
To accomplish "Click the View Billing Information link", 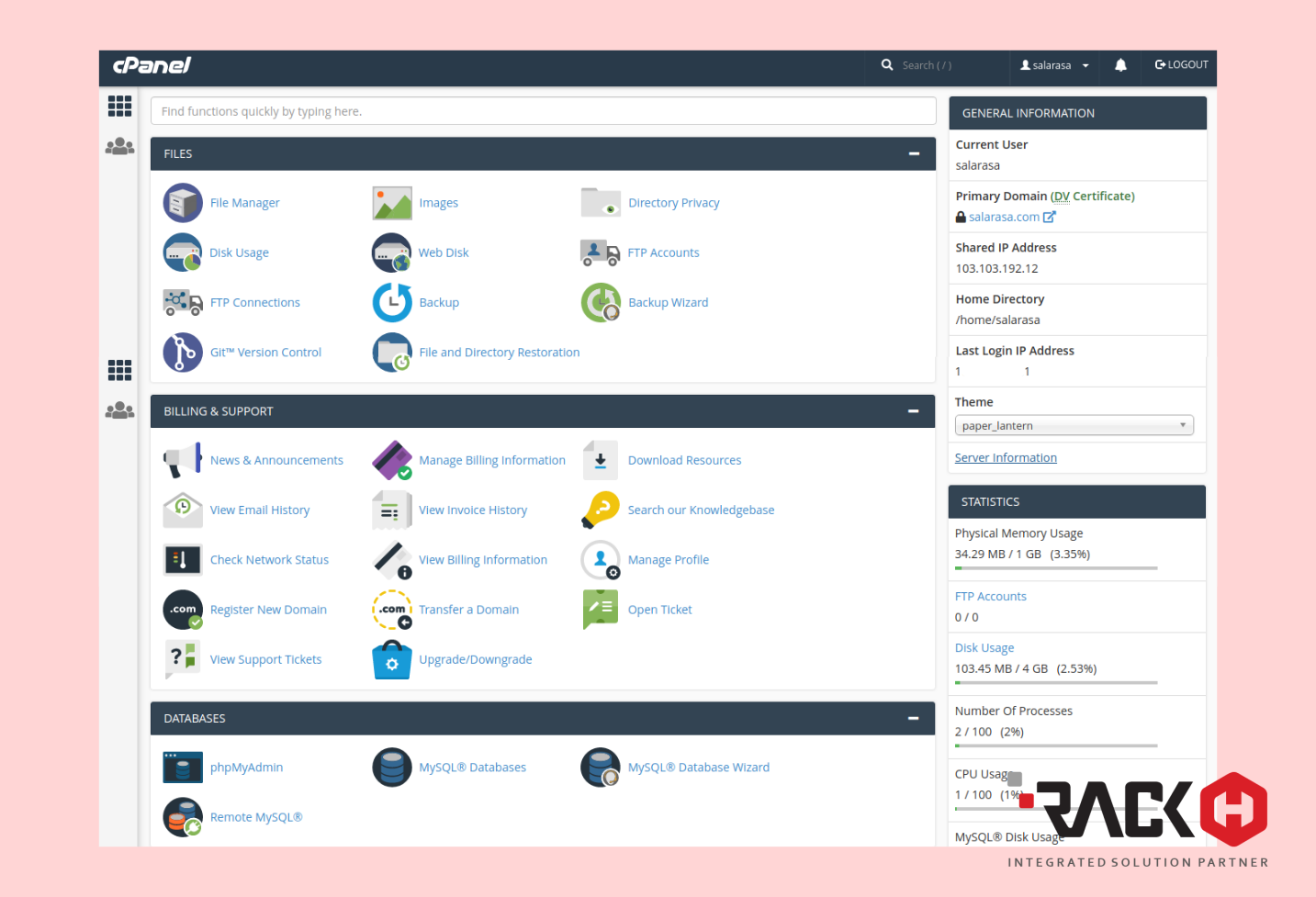I will [x=483, y=559].
